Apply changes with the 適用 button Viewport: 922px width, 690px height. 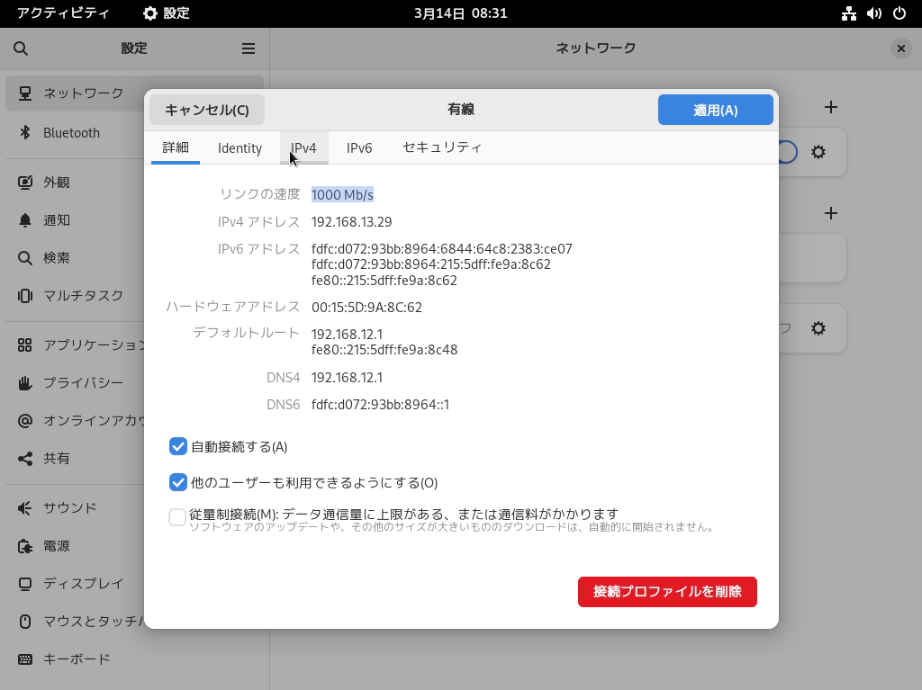(x=715, y=109)
